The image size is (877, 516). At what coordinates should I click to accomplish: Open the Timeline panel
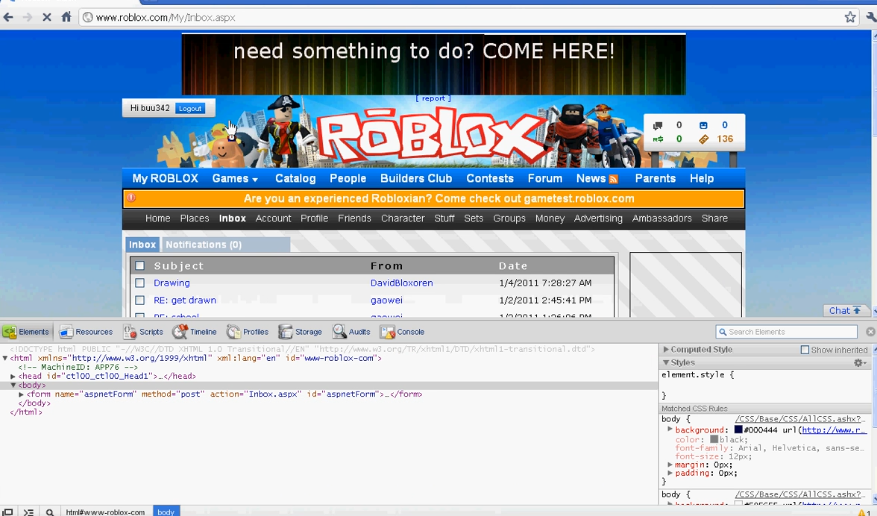tap(195, 332)
